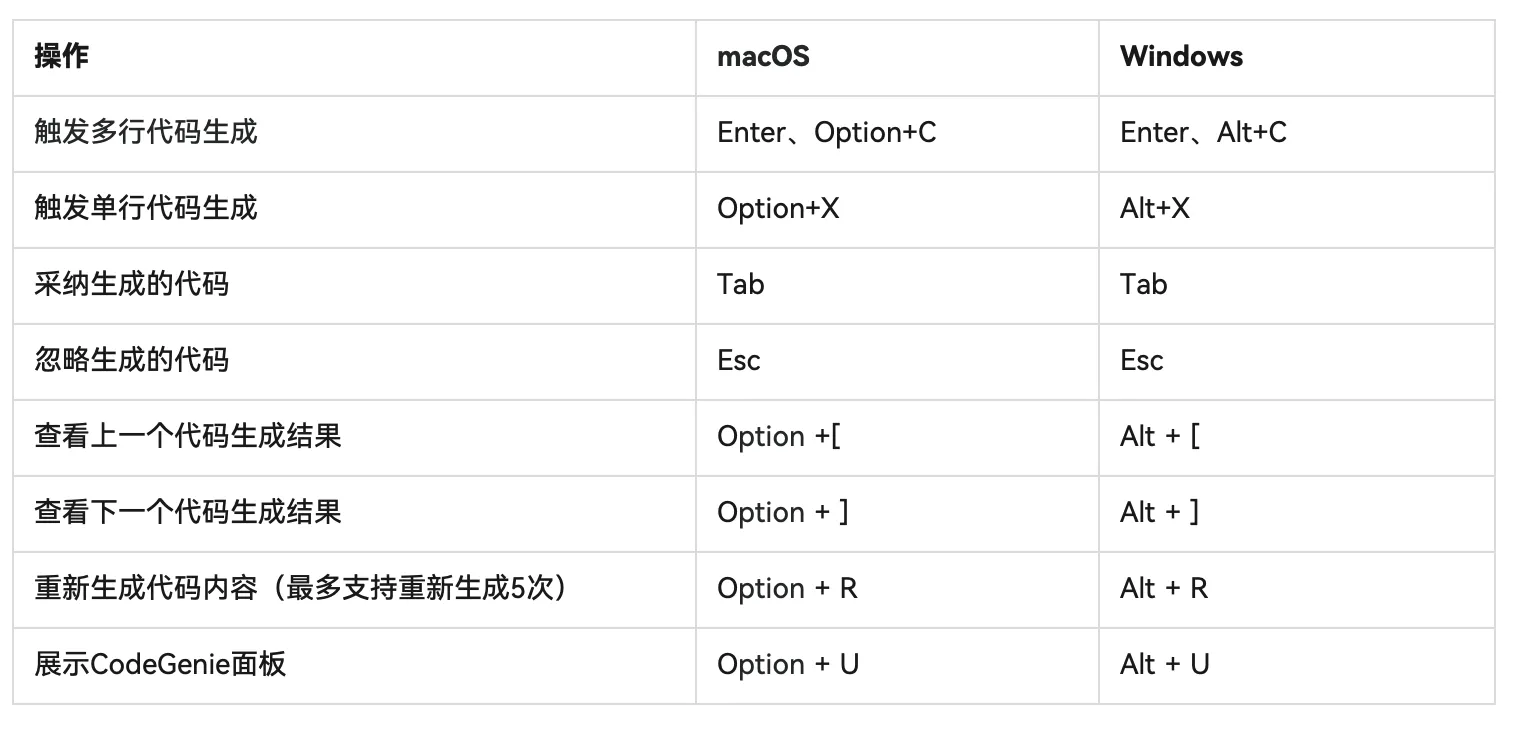The height and width of the screenshot is (732, 1514).
Task: Select the 触发多行代码生成 cell
Action: coord(146,132)
